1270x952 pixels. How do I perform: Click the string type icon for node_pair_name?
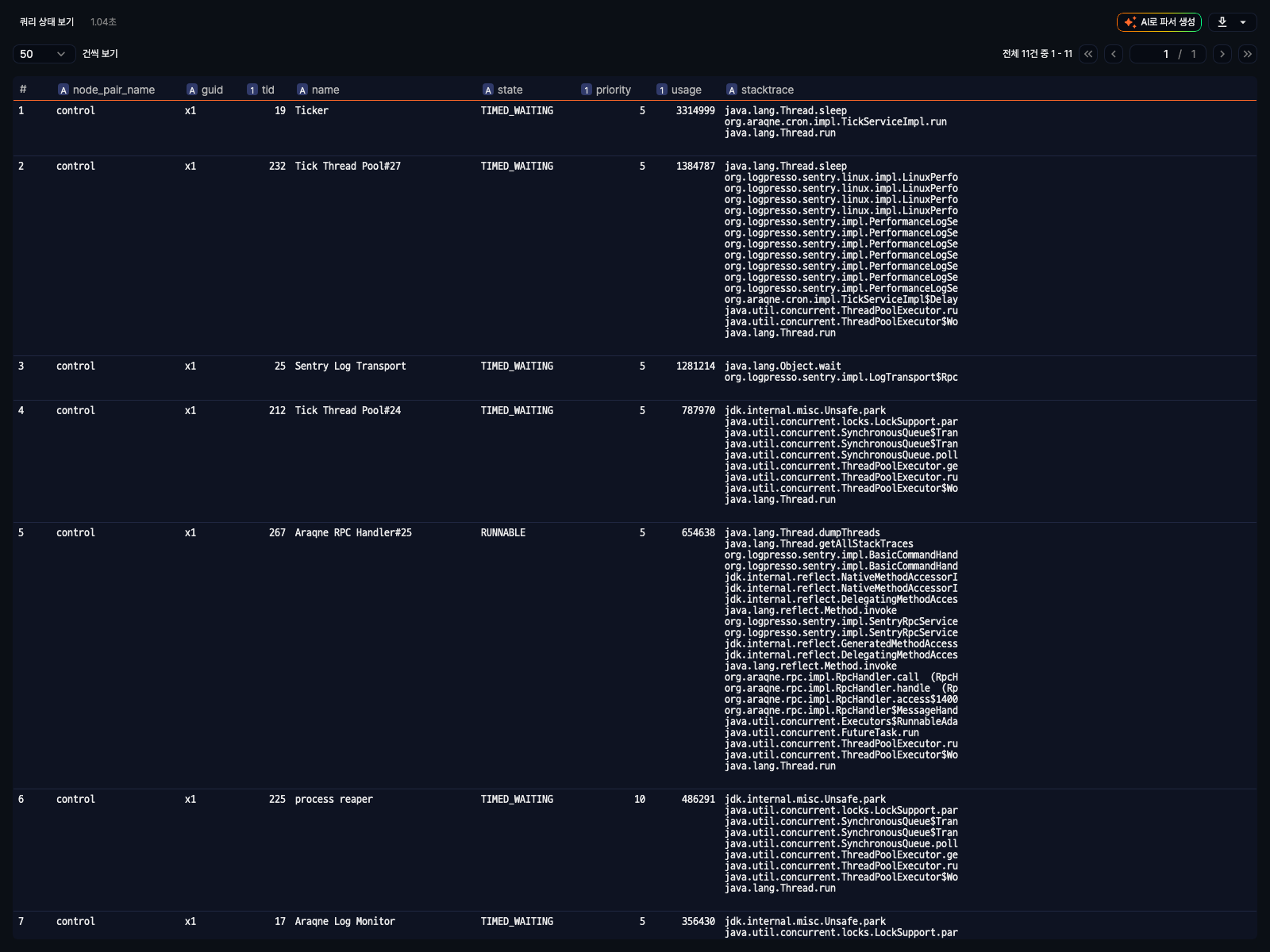tap(63, 90)
